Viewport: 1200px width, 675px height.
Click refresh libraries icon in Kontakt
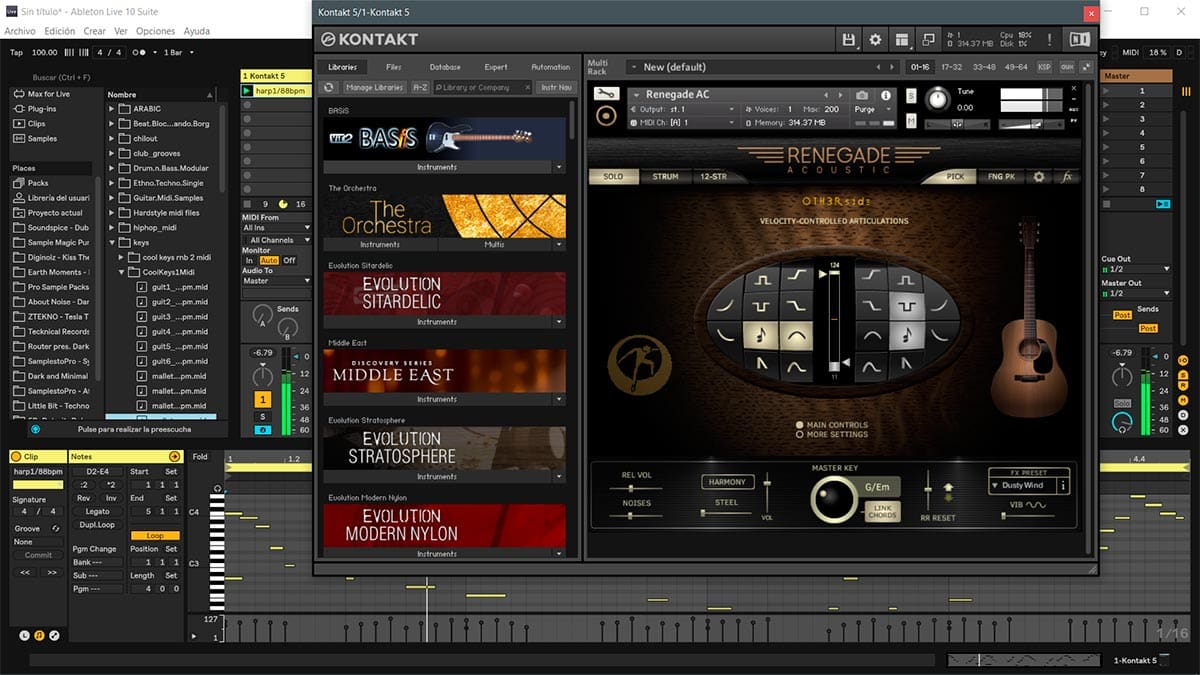coord(330,87)
